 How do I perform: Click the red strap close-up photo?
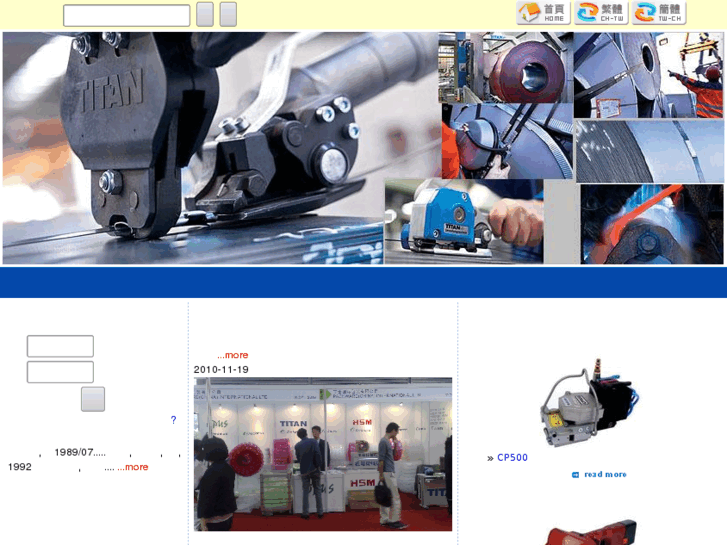point(652,224)
